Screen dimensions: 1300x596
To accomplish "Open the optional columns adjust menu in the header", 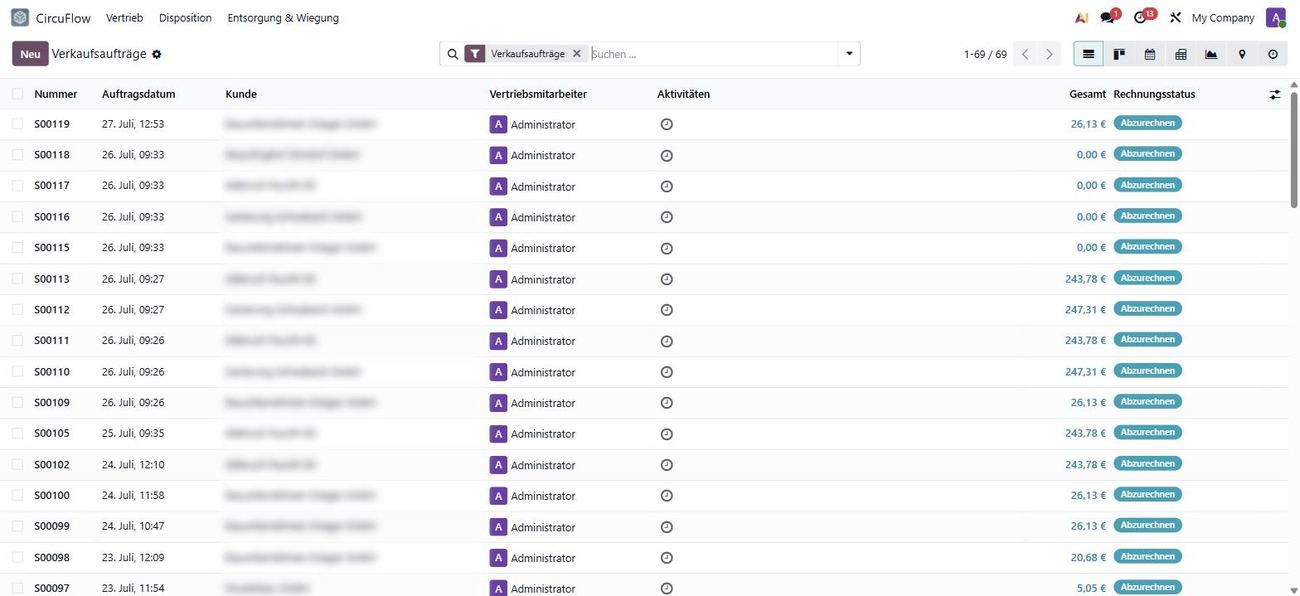I will 1275,94.
